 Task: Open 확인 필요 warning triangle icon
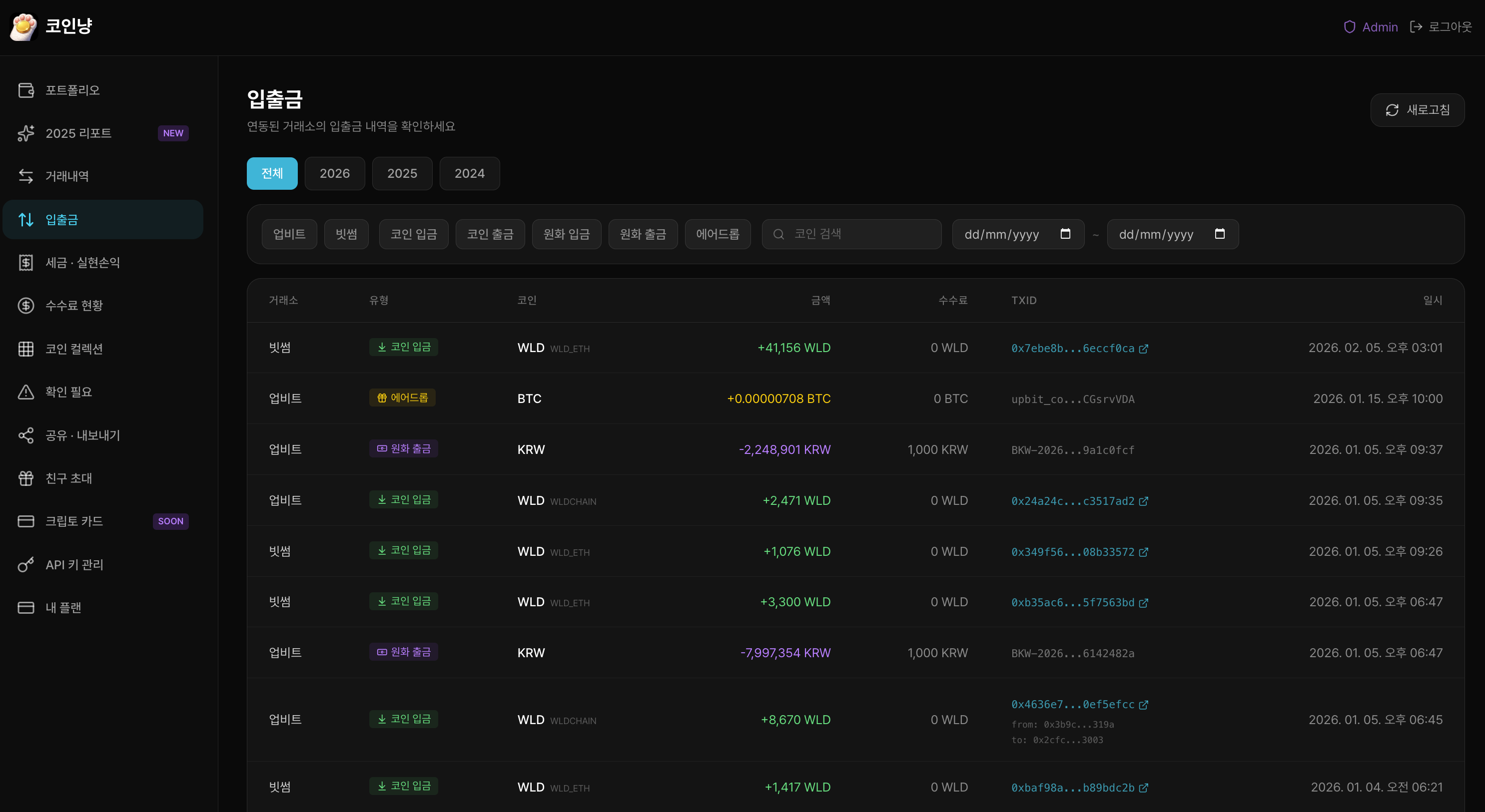pos(26,392)
